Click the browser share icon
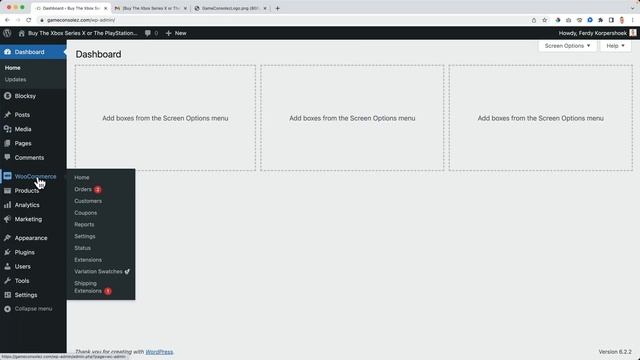This screenshot has width=640, height=360. (534, 20)
